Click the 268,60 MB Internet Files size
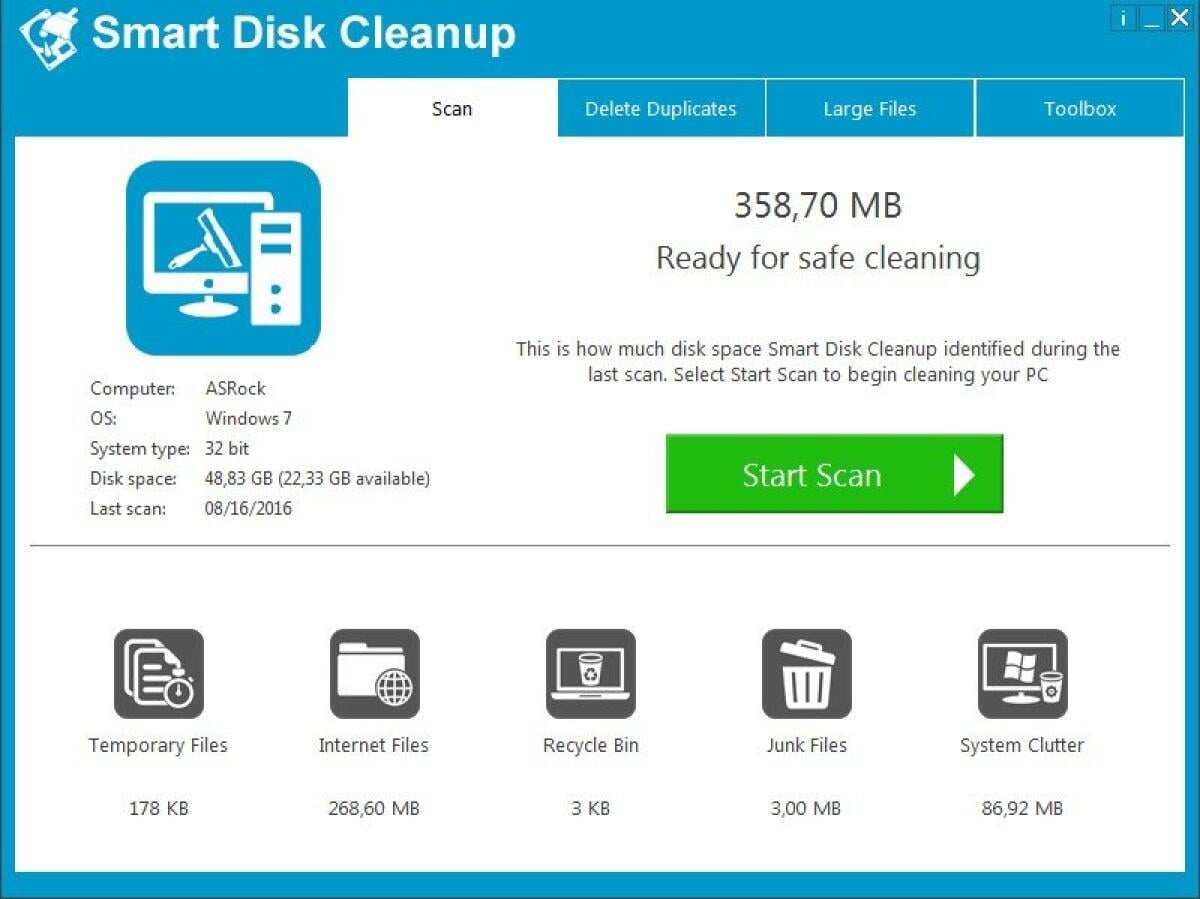The height and width of the screenshot is (899, 1200). pyautogui.click(x=373, y=808)
